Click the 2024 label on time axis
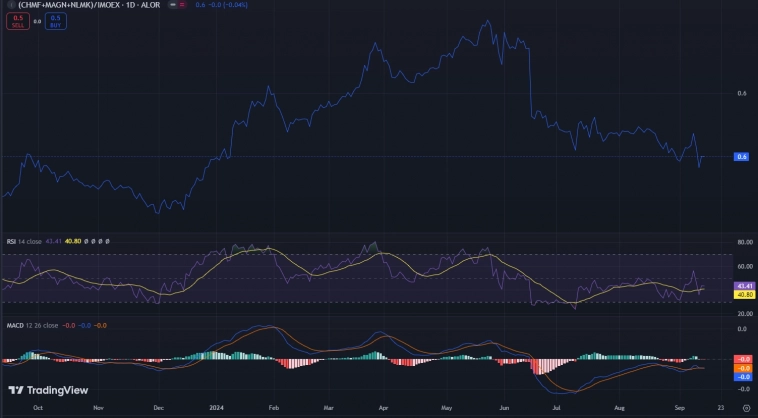The width and height of the screenshot is (758, 418). click(x=217, y=408)
